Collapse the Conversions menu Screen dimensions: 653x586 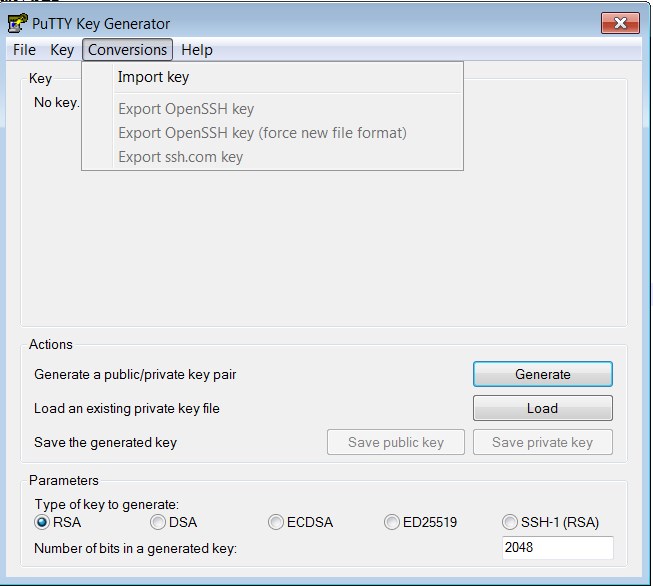[127, 50]
